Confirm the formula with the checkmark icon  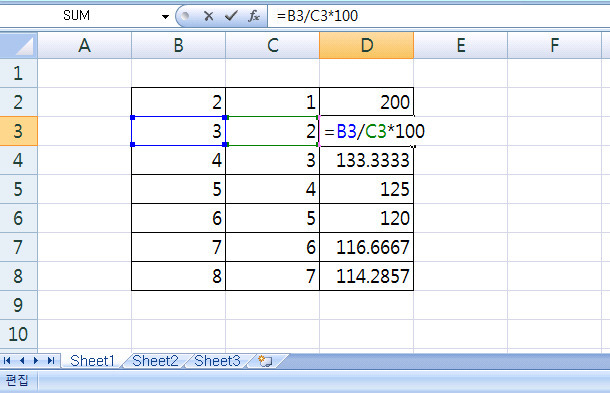(x=231, y=16)
